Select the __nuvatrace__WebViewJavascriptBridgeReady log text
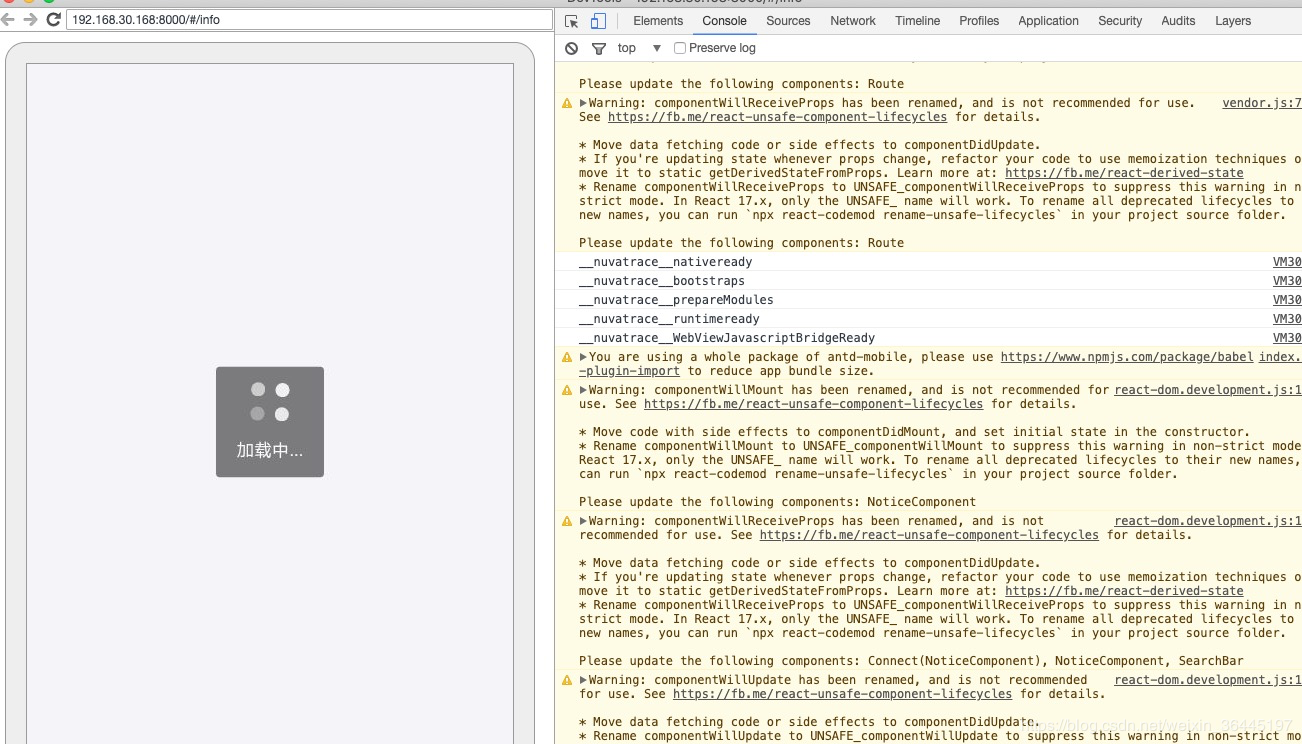The width and height of the screenshot is (1302, 744). (x=727, y=338)
